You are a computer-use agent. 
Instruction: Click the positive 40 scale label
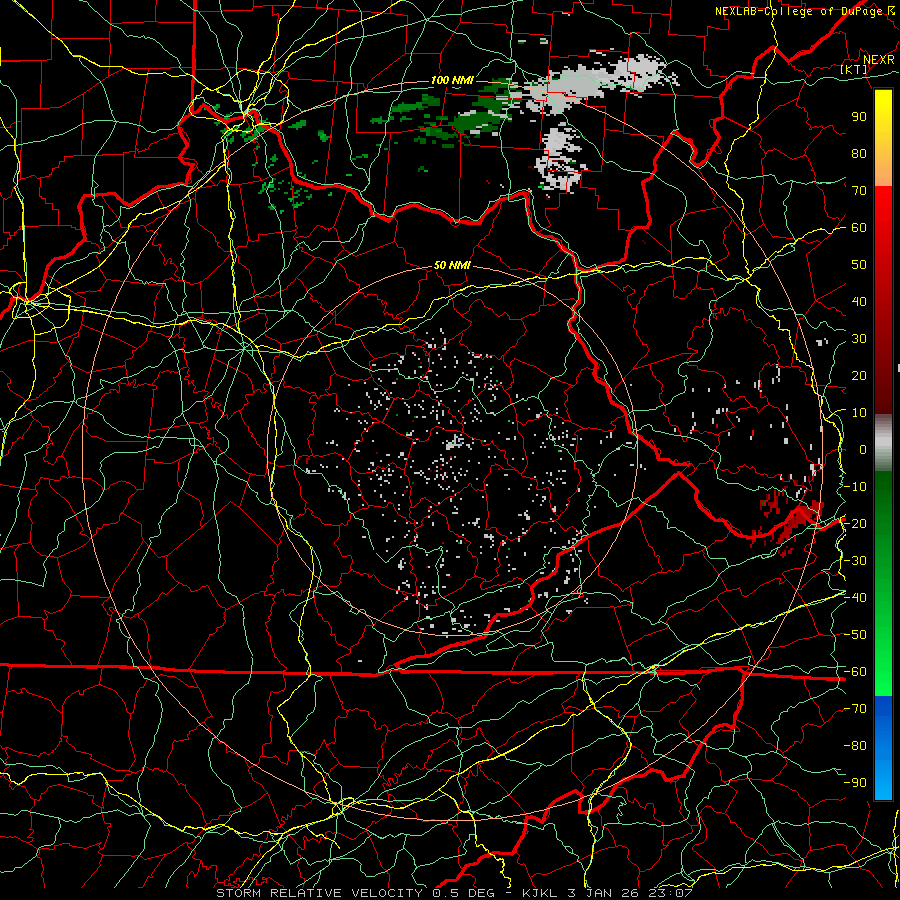point(859,301)
